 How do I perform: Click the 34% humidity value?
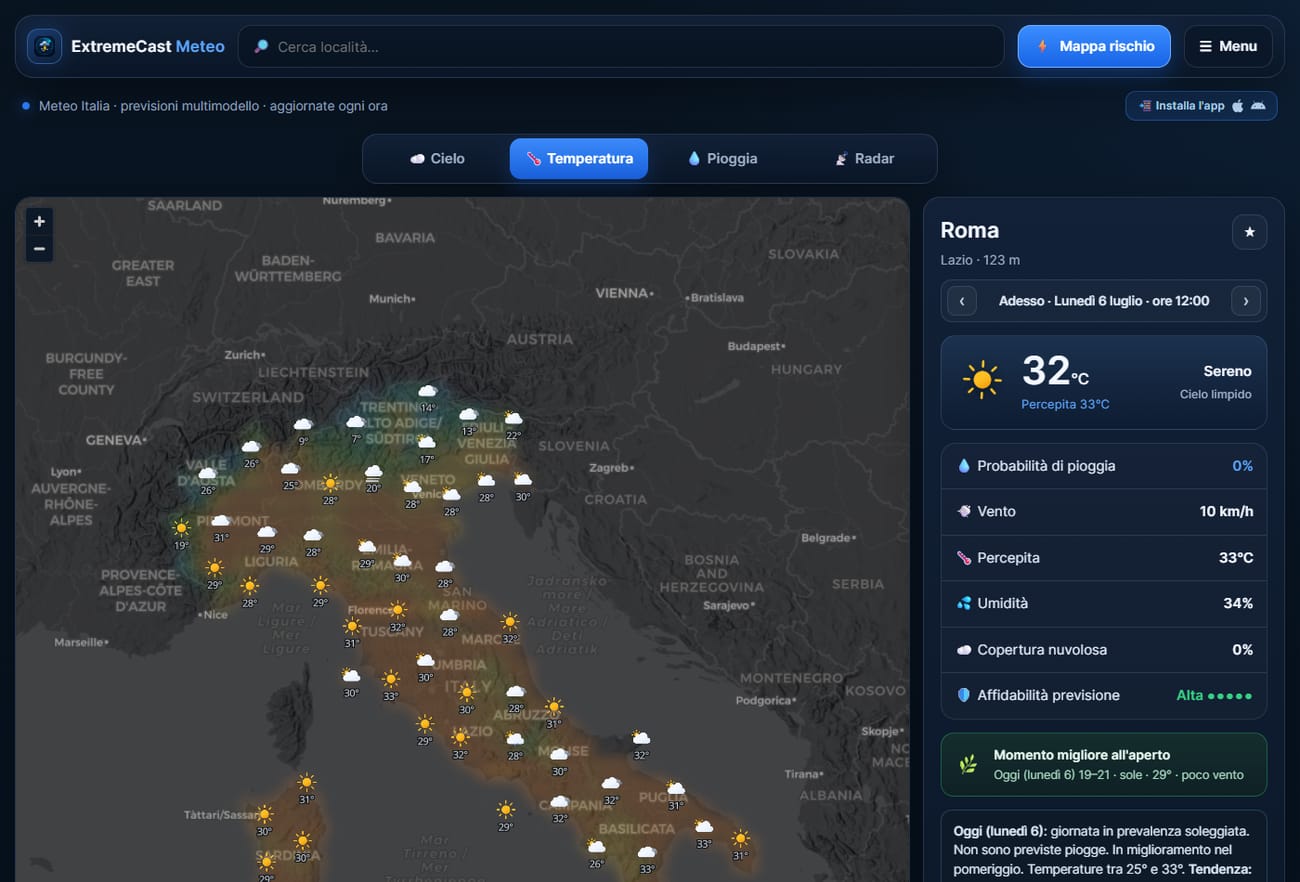(x=1238, y=603)
